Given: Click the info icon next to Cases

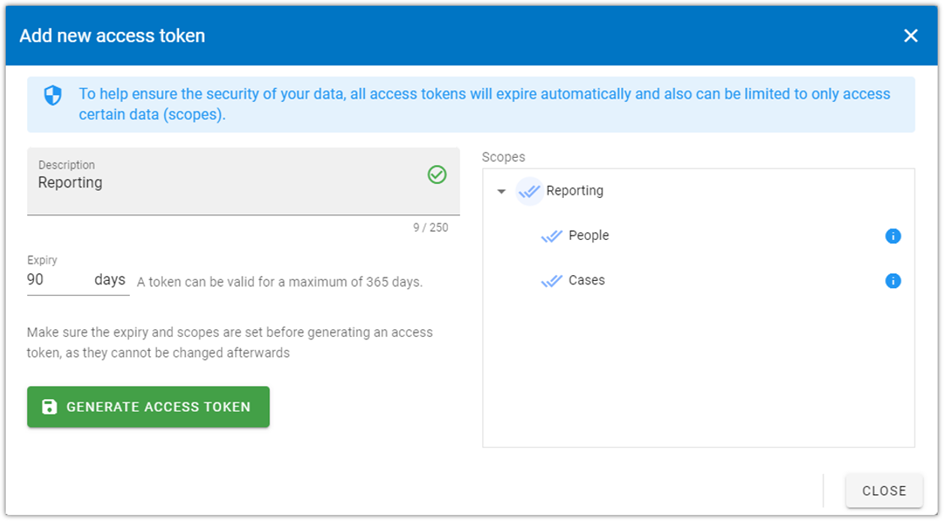Looking at the screenshot, I should tap(893, 280).
